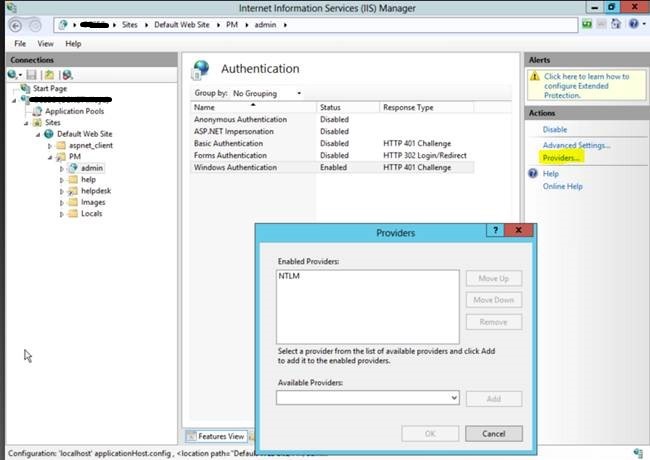
Task: Close the Providers dialog
Action: pos(518,230)
